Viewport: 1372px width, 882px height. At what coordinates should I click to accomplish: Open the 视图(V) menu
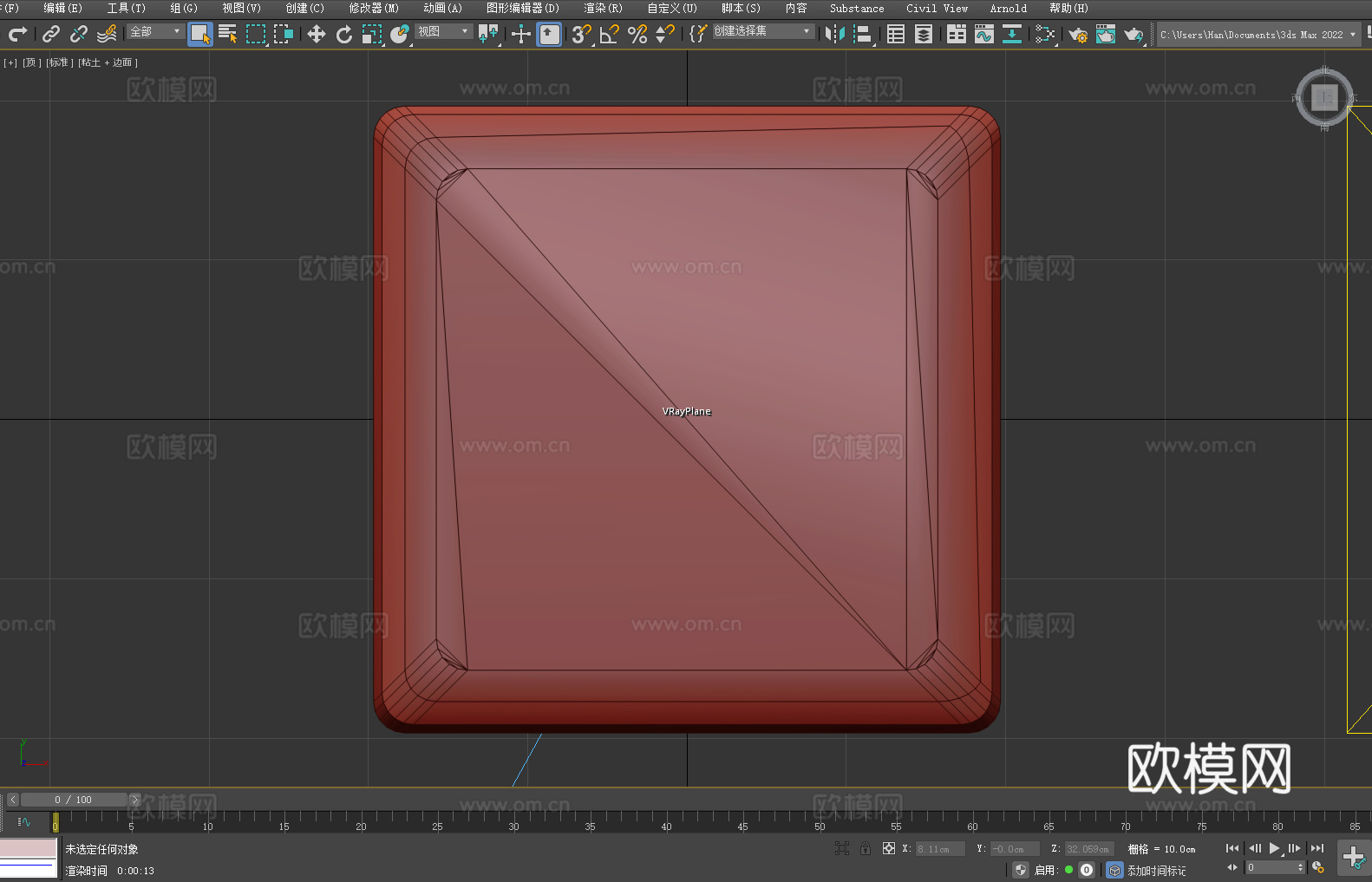241,8
